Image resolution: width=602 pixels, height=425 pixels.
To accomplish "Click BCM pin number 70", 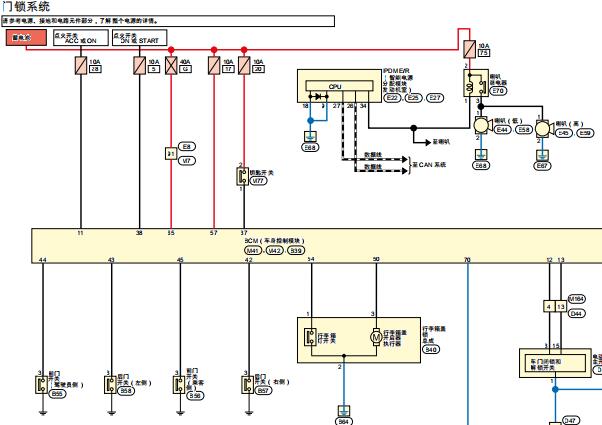I will 467,260.
